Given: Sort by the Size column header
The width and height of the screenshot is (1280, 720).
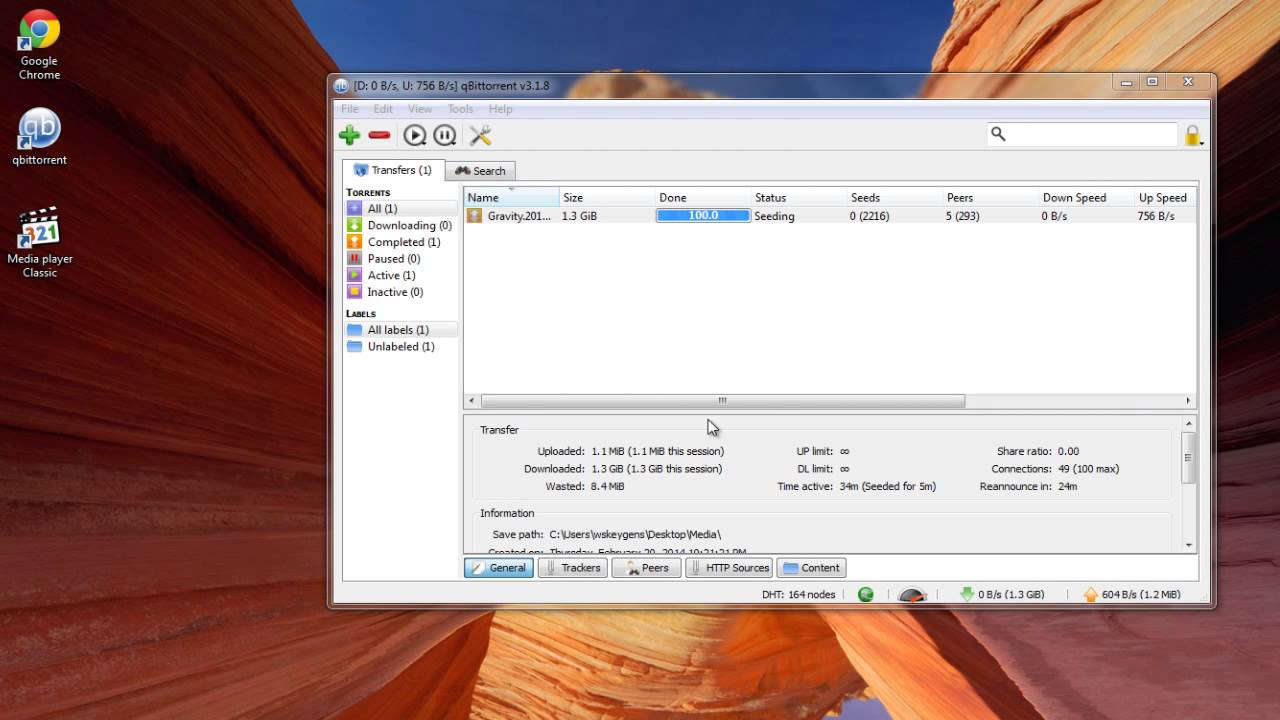Looking at the screenshot, I should click(x=607, y=197).
